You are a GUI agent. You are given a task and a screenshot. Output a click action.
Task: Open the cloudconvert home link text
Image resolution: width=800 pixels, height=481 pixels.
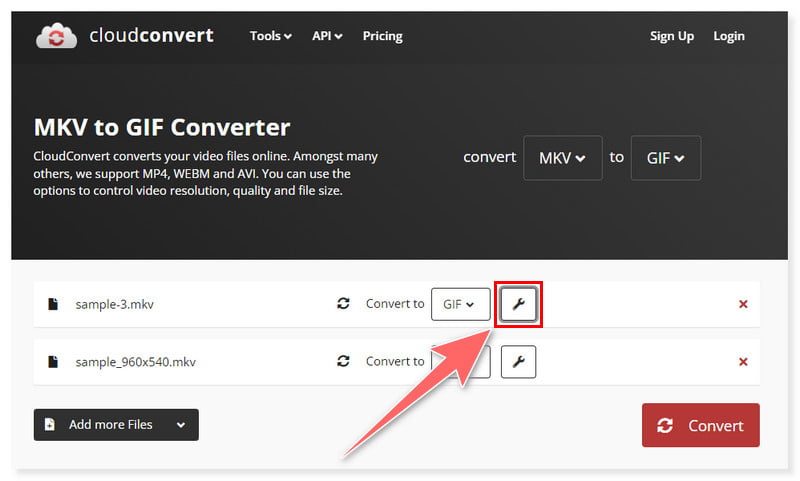click(152, 35)
